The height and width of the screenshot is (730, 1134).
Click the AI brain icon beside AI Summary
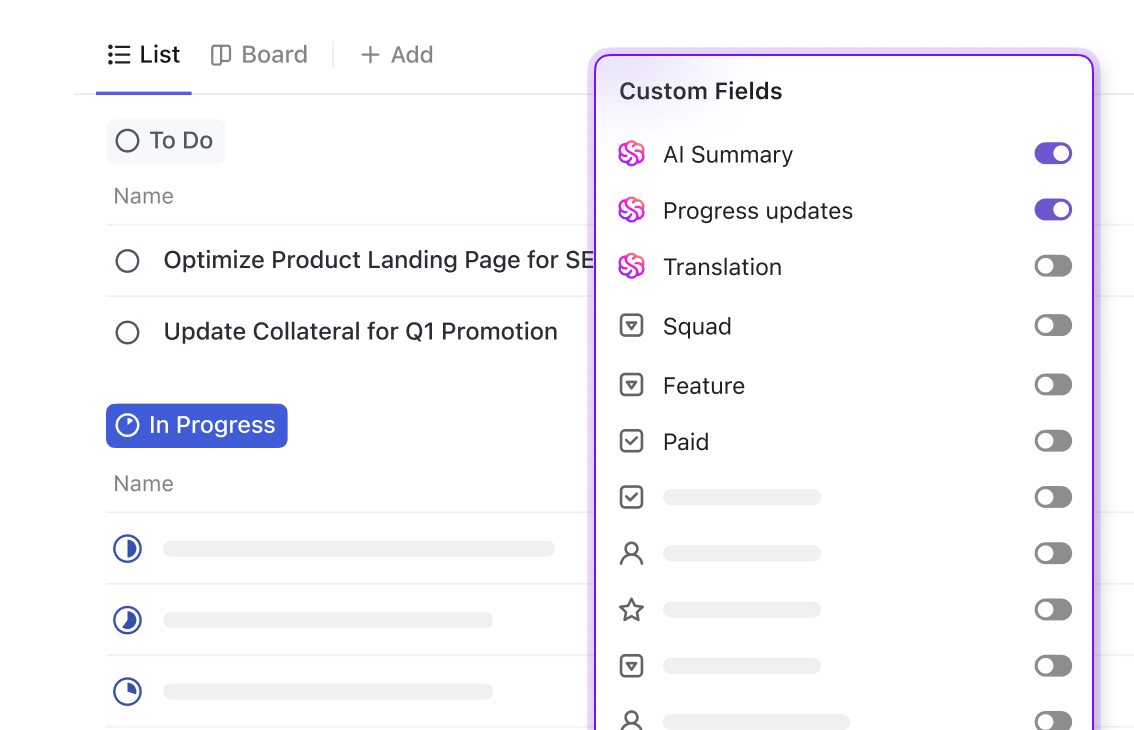click(x=631, y=154)
